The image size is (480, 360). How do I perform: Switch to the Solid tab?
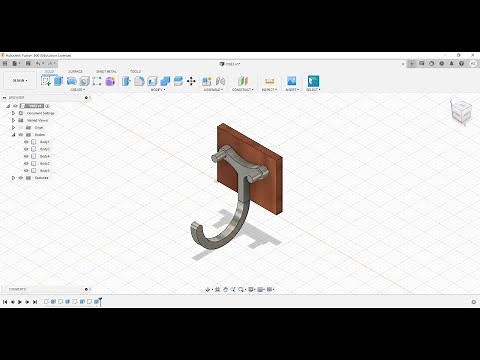49,71
